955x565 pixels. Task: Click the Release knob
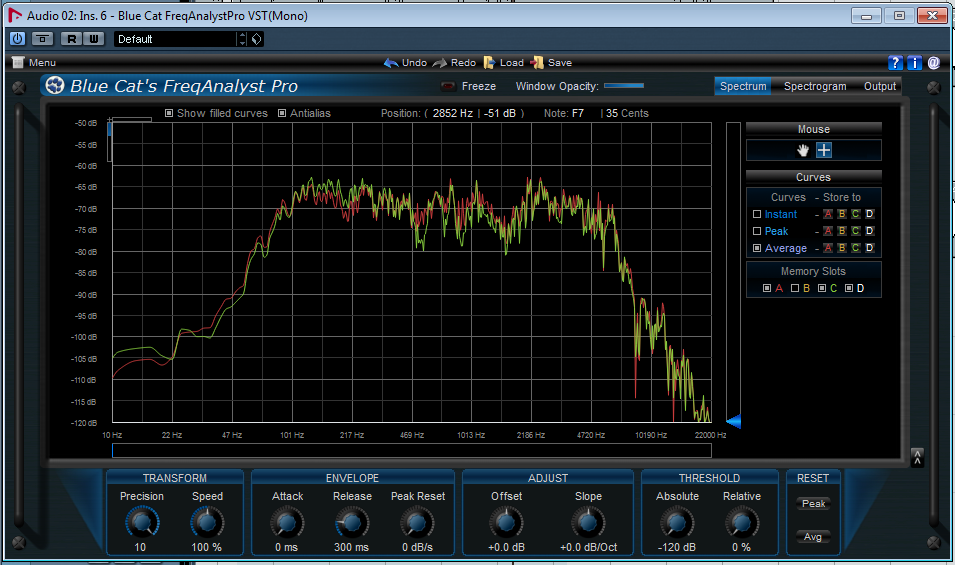point(352,522)
